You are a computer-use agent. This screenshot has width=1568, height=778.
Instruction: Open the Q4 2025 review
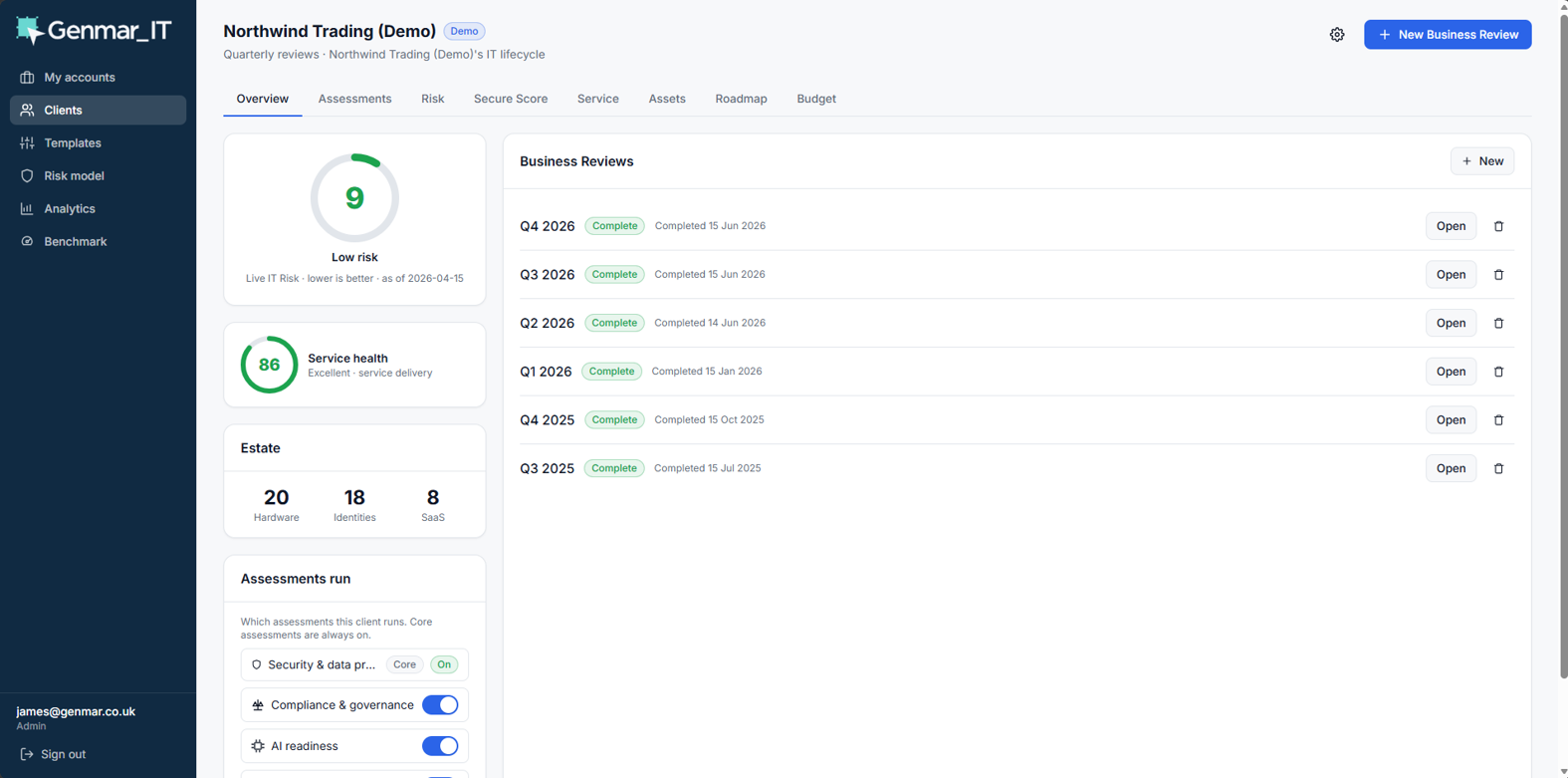[1451, 420]
